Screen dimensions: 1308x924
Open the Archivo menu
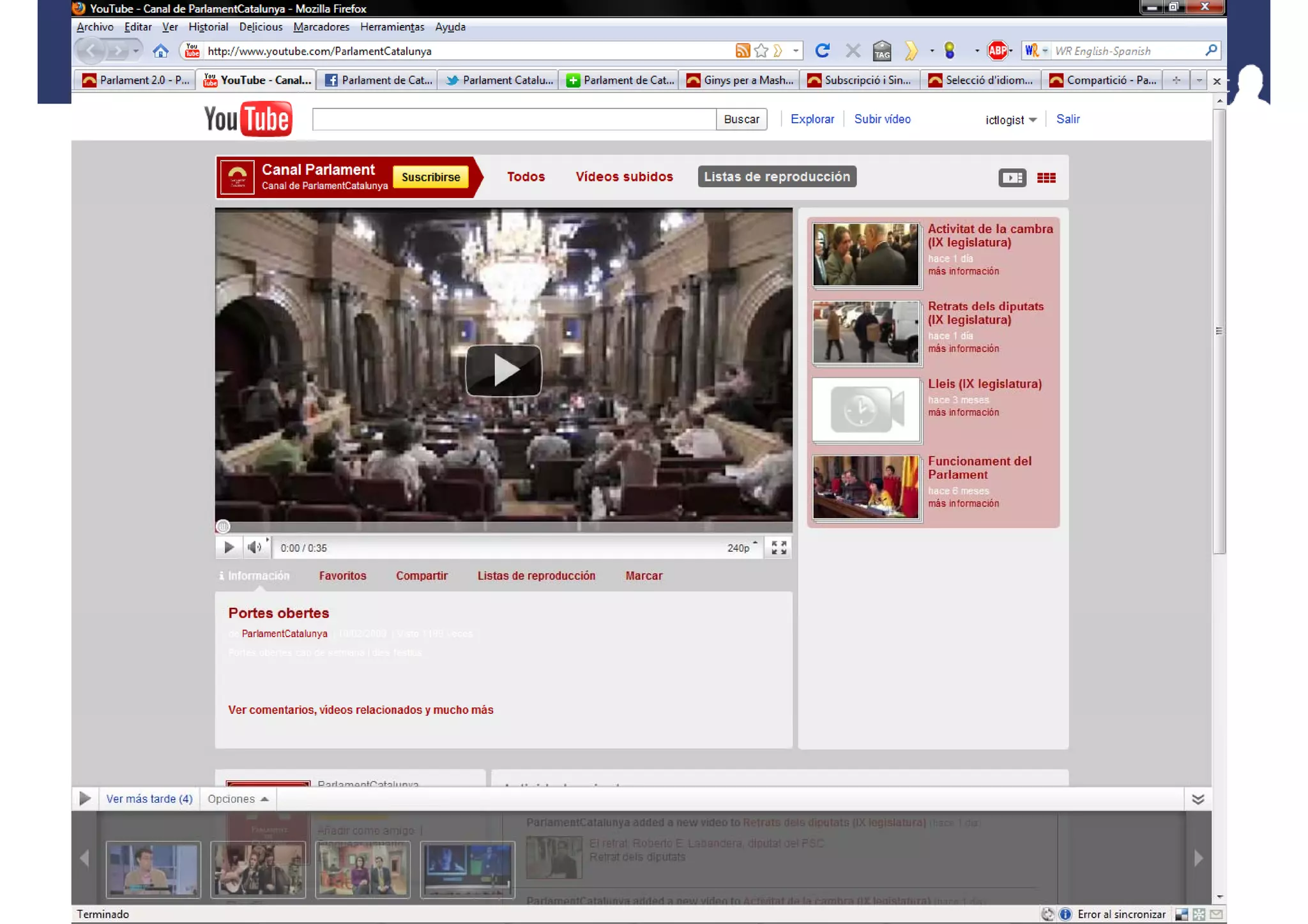coord(95,27)
